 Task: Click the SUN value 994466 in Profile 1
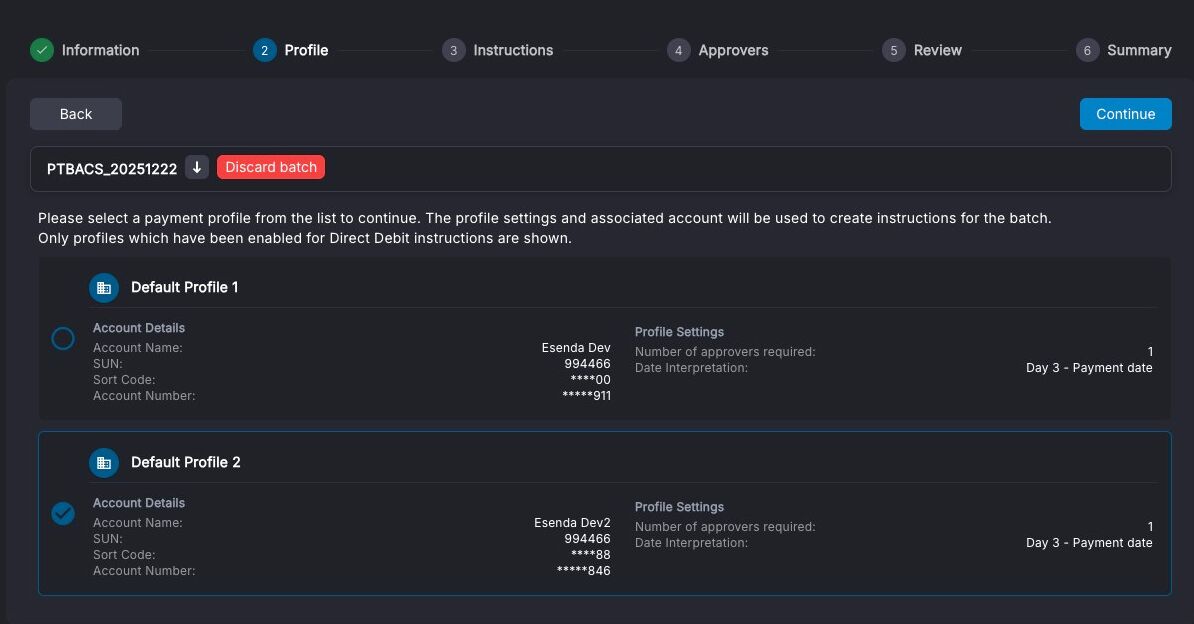pos(587,363)
